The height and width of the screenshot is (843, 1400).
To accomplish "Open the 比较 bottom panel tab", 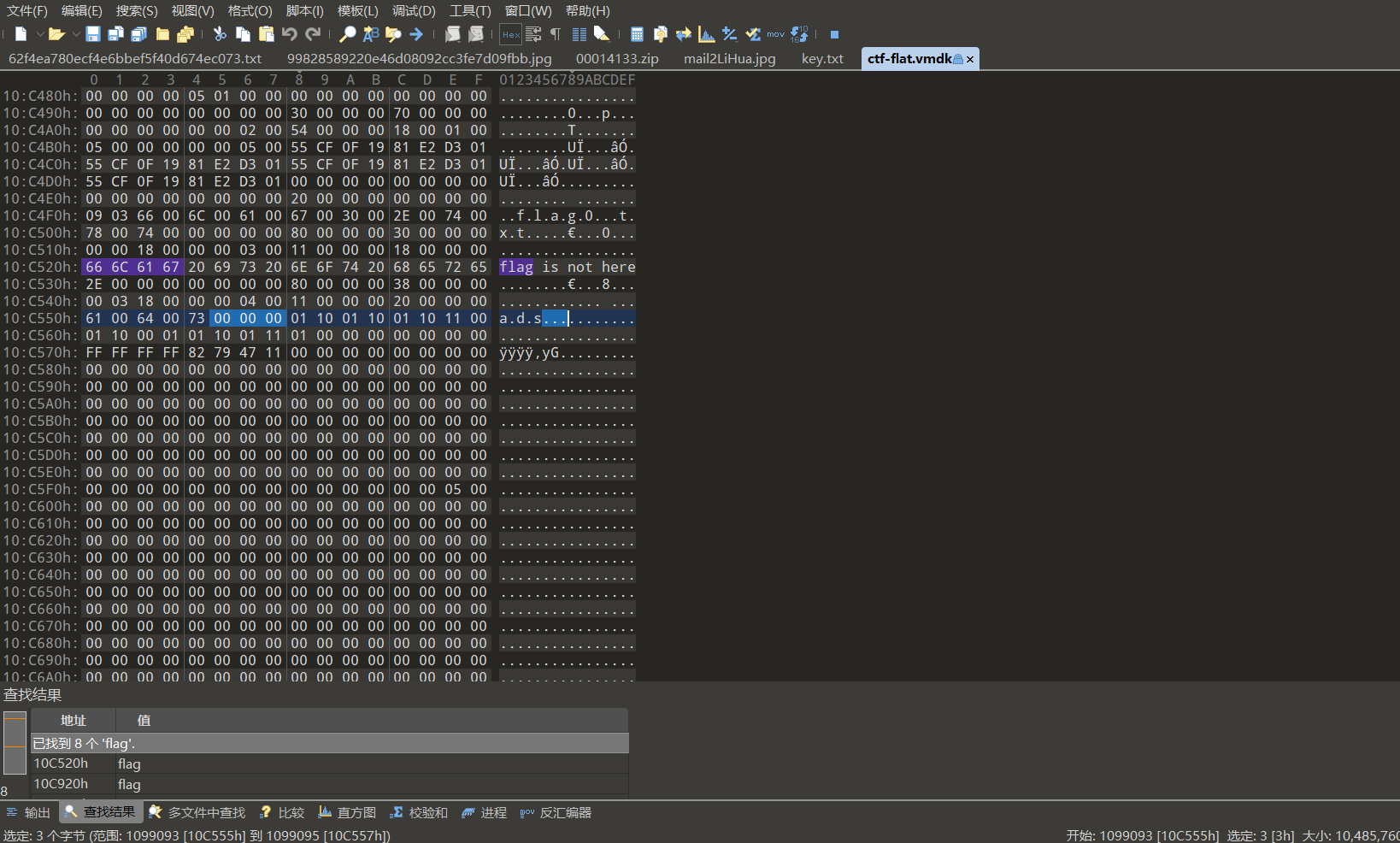I will pyautogui.click(x=282, y=812).
